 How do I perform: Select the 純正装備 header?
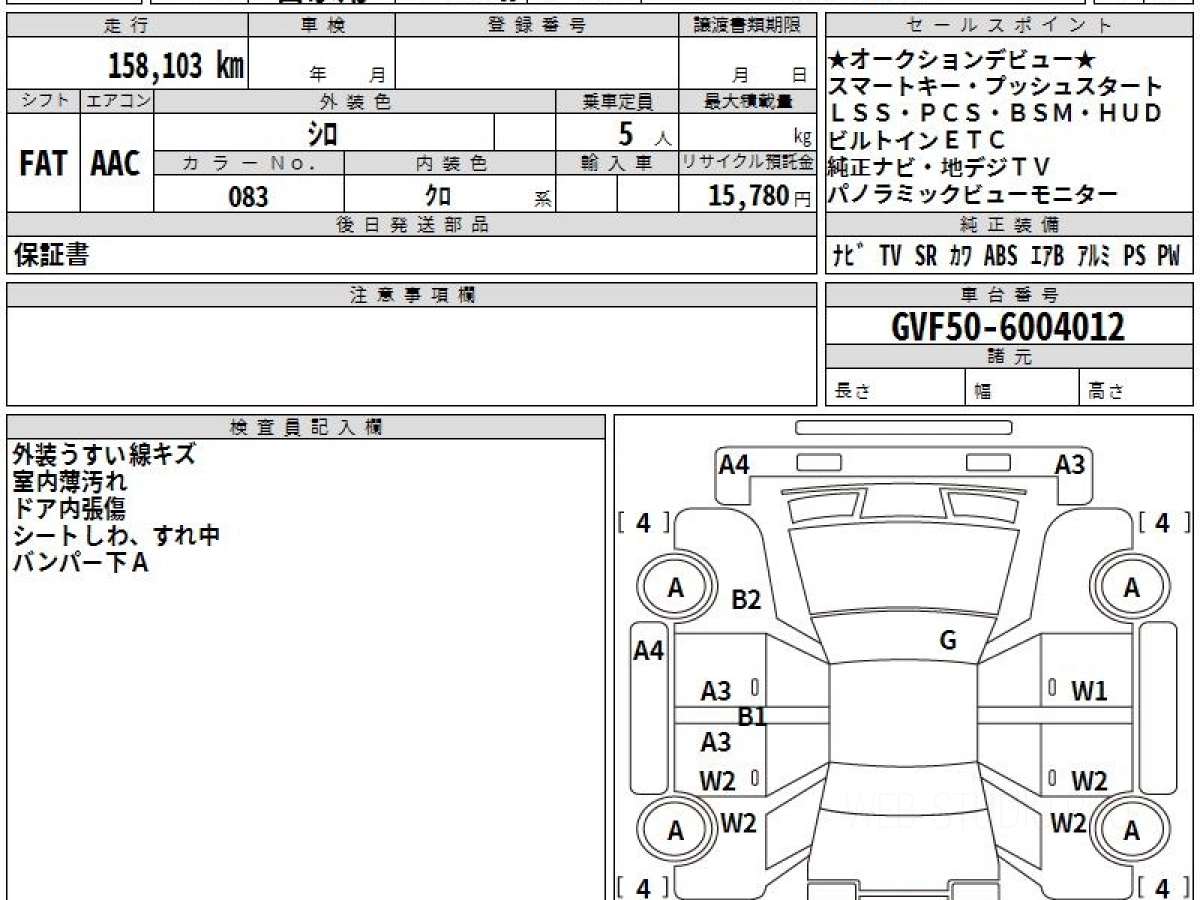click(x=1009, y=225)
